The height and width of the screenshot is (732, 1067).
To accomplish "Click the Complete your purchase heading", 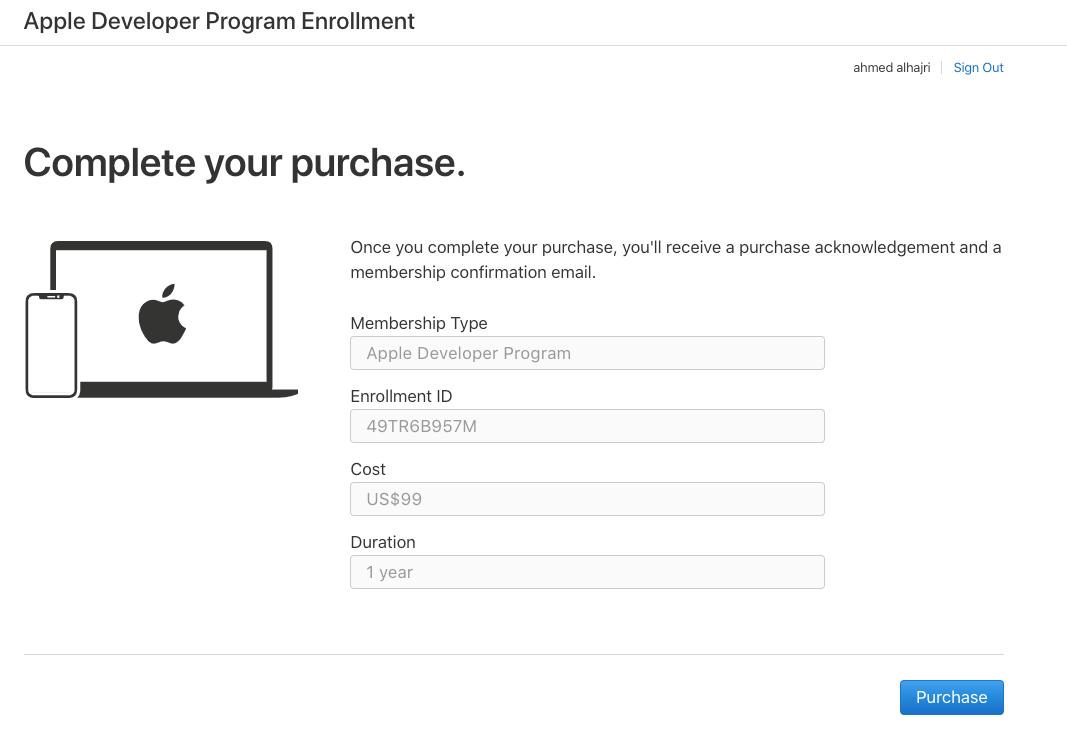I will click(244, 162).
